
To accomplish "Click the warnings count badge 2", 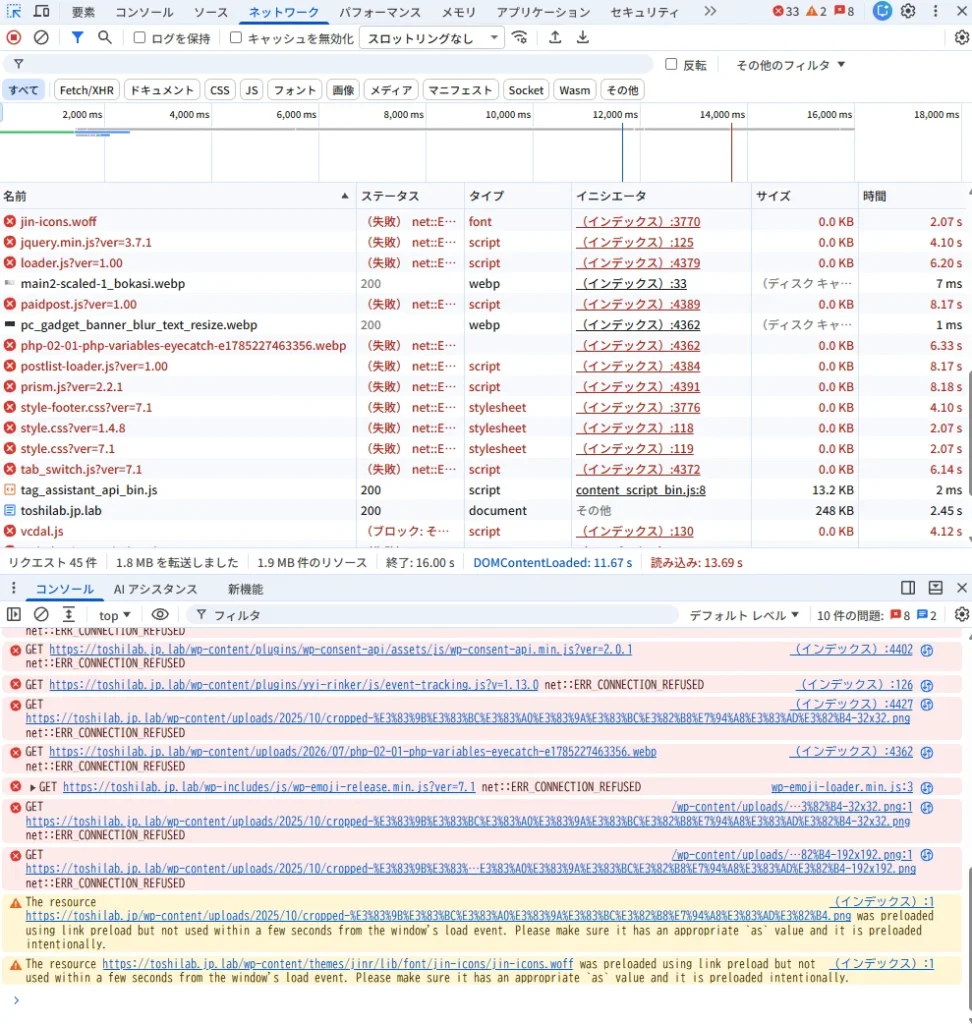I will pyautogui.click(x=817, y=11).
